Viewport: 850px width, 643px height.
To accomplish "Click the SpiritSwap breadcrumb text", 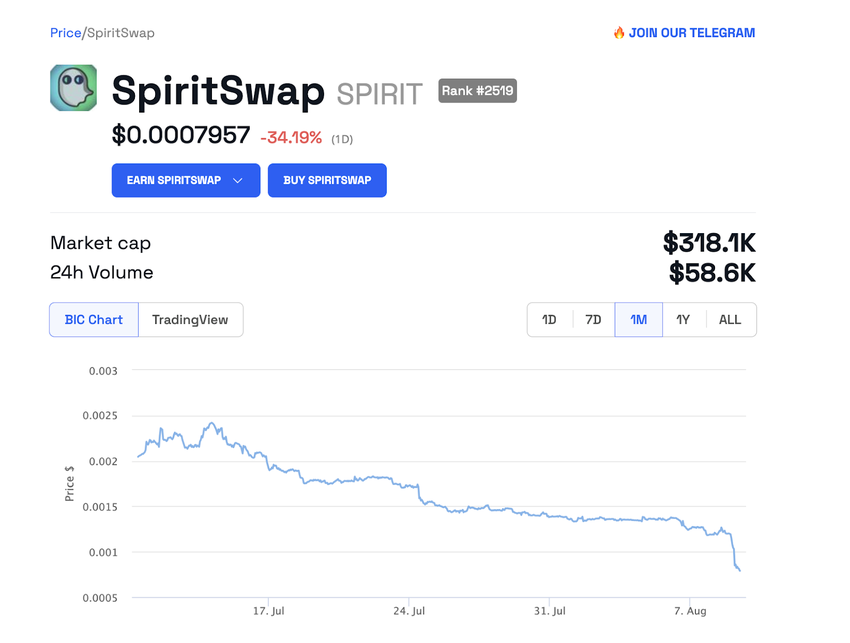I will coord(120,33).
